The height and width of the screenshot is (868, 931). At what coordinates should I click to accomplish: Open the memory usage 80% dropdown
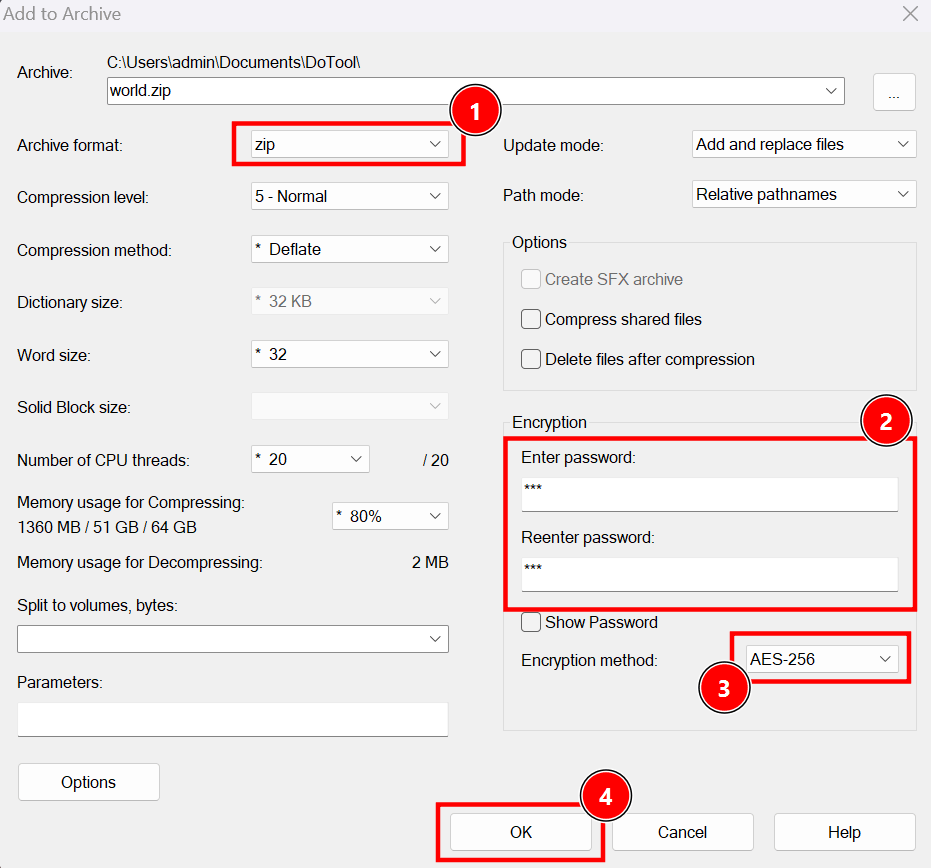pyautogui.click(x=390, y=516)
